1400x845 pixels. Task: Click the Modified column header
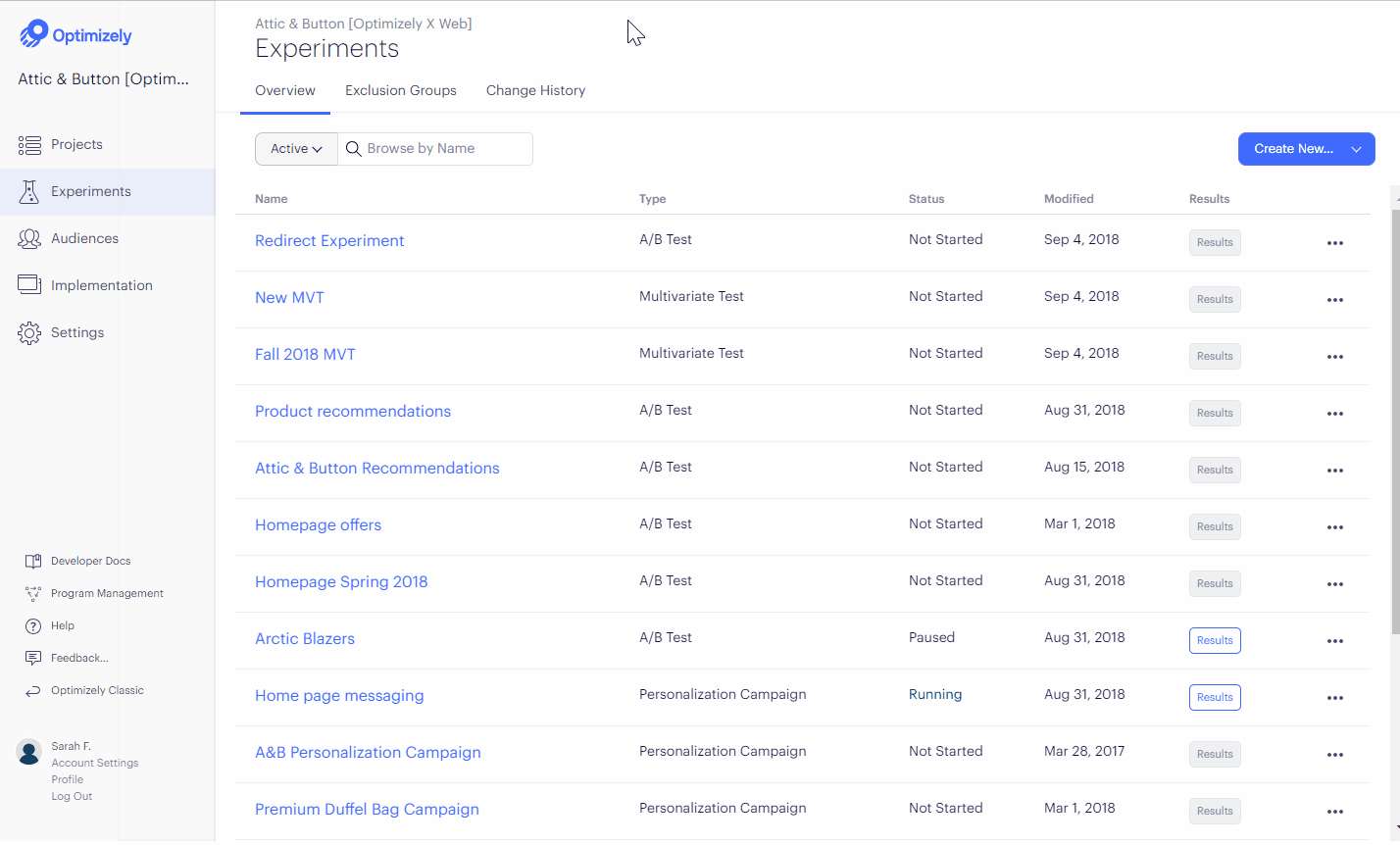(x=1069, y=199)
